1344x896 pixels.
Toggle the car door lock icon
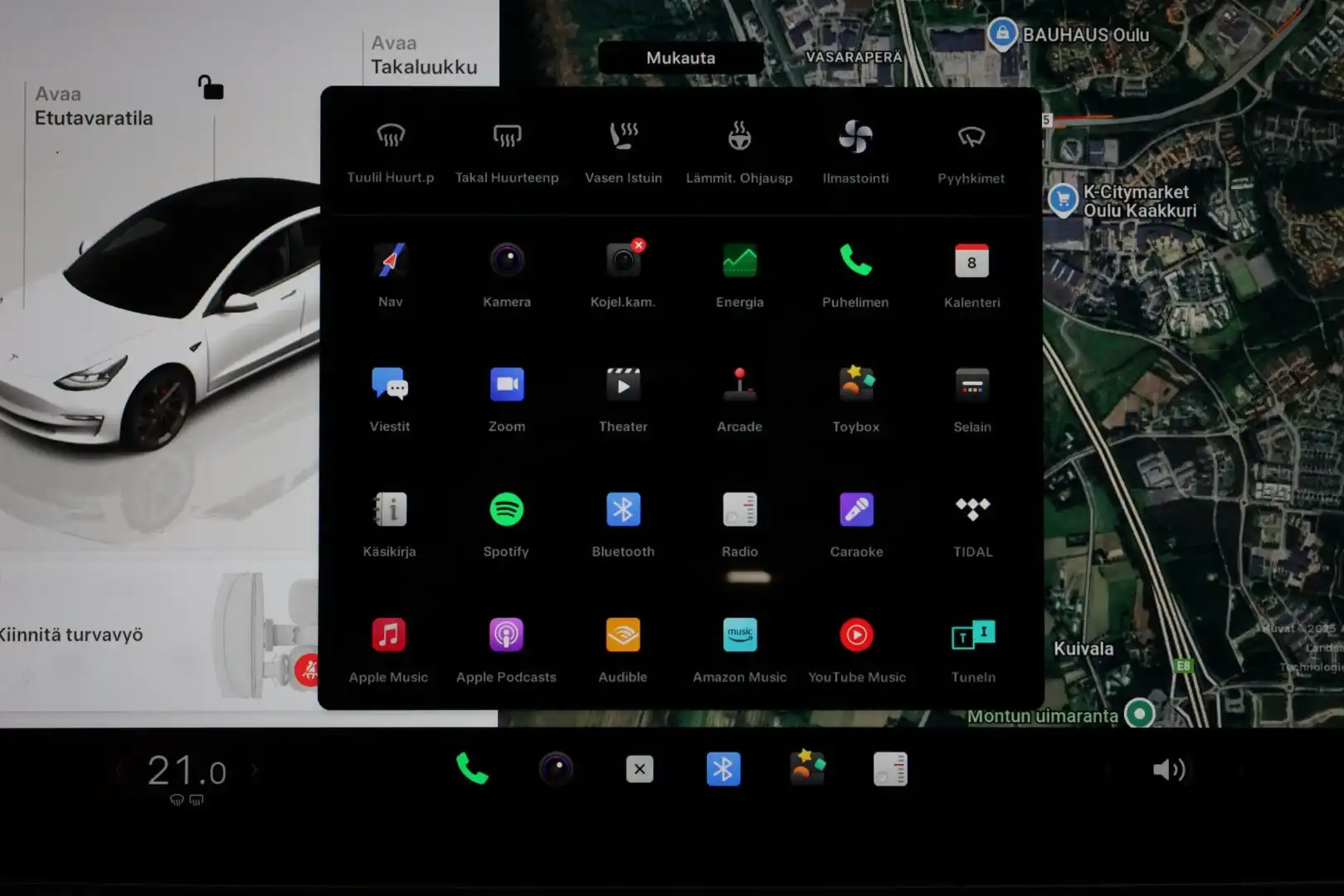tap(211, 87)
